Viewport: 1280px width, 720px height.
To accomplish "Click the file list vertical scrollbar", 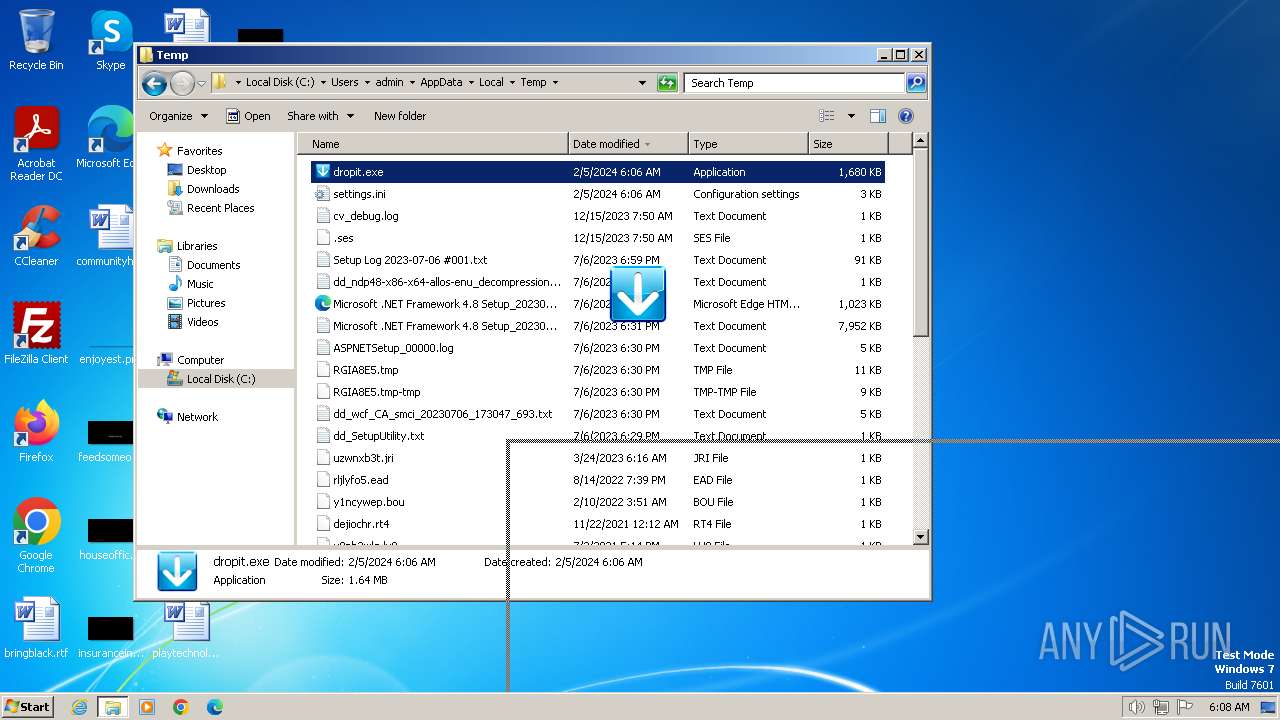I will pos(921,339).
